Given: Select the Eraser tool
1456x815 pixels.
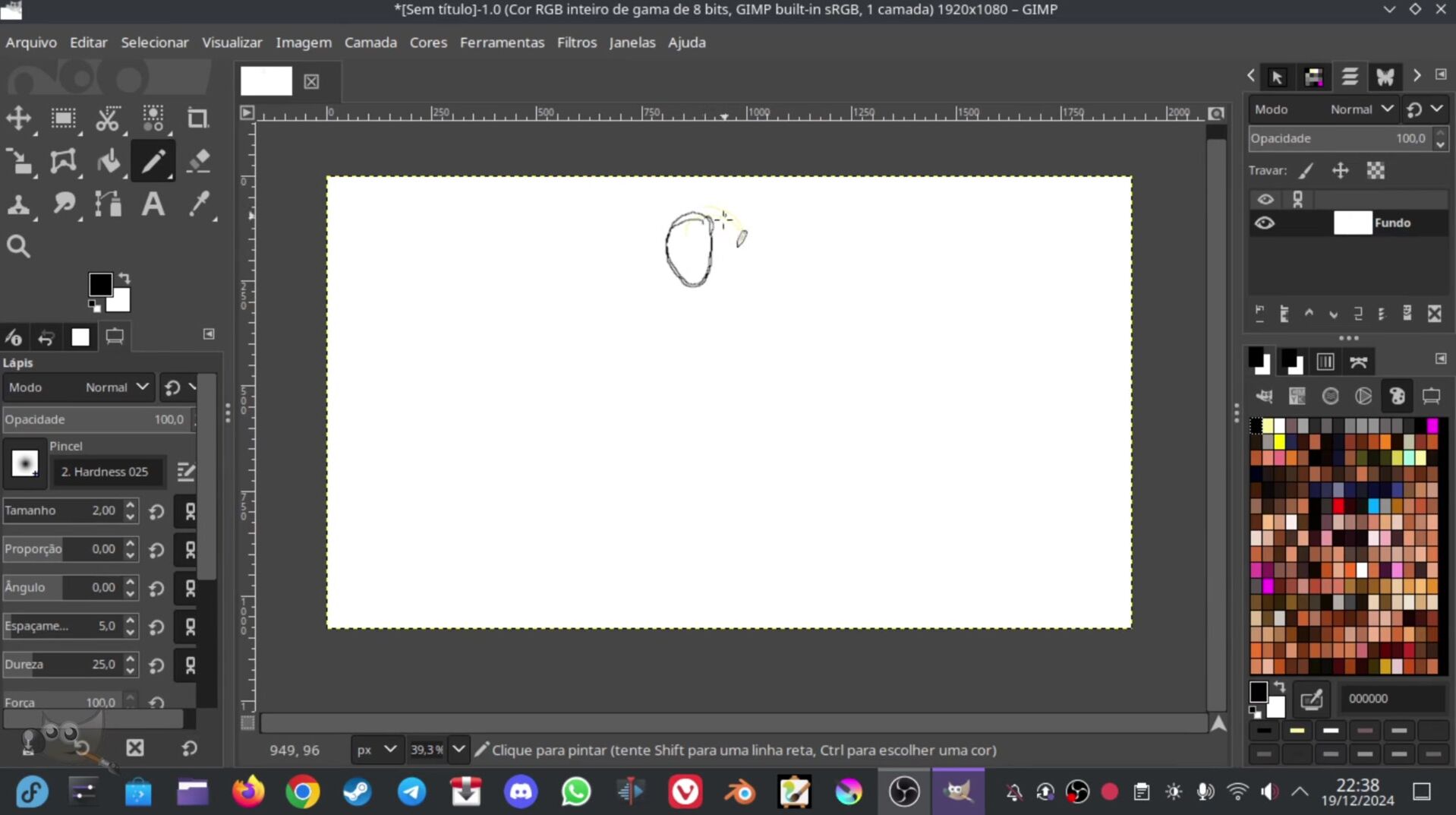Looking at the screenshot, I should (x=197, y=161).
